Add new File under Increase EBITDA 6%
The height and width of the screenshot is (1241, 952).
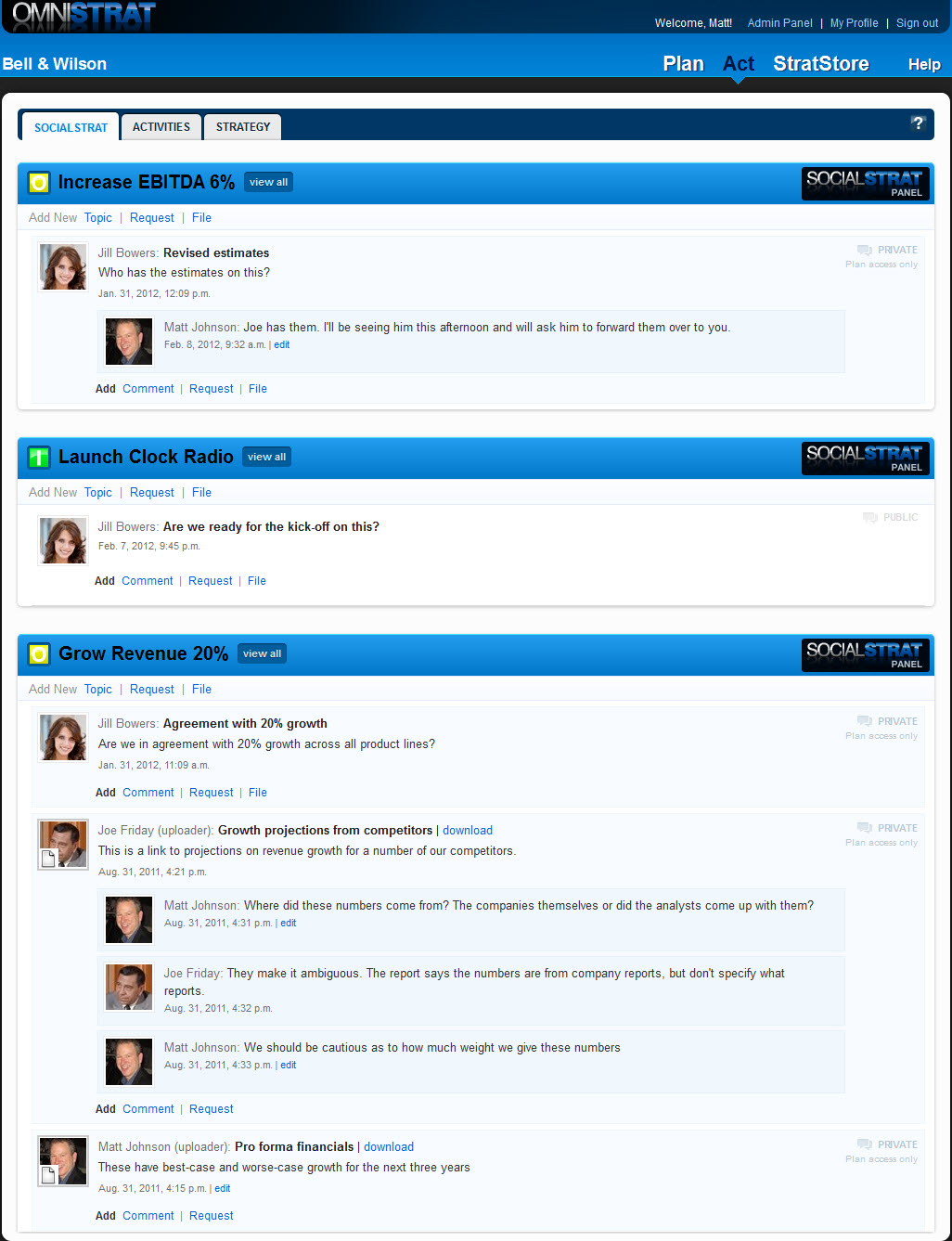(201, 217)
